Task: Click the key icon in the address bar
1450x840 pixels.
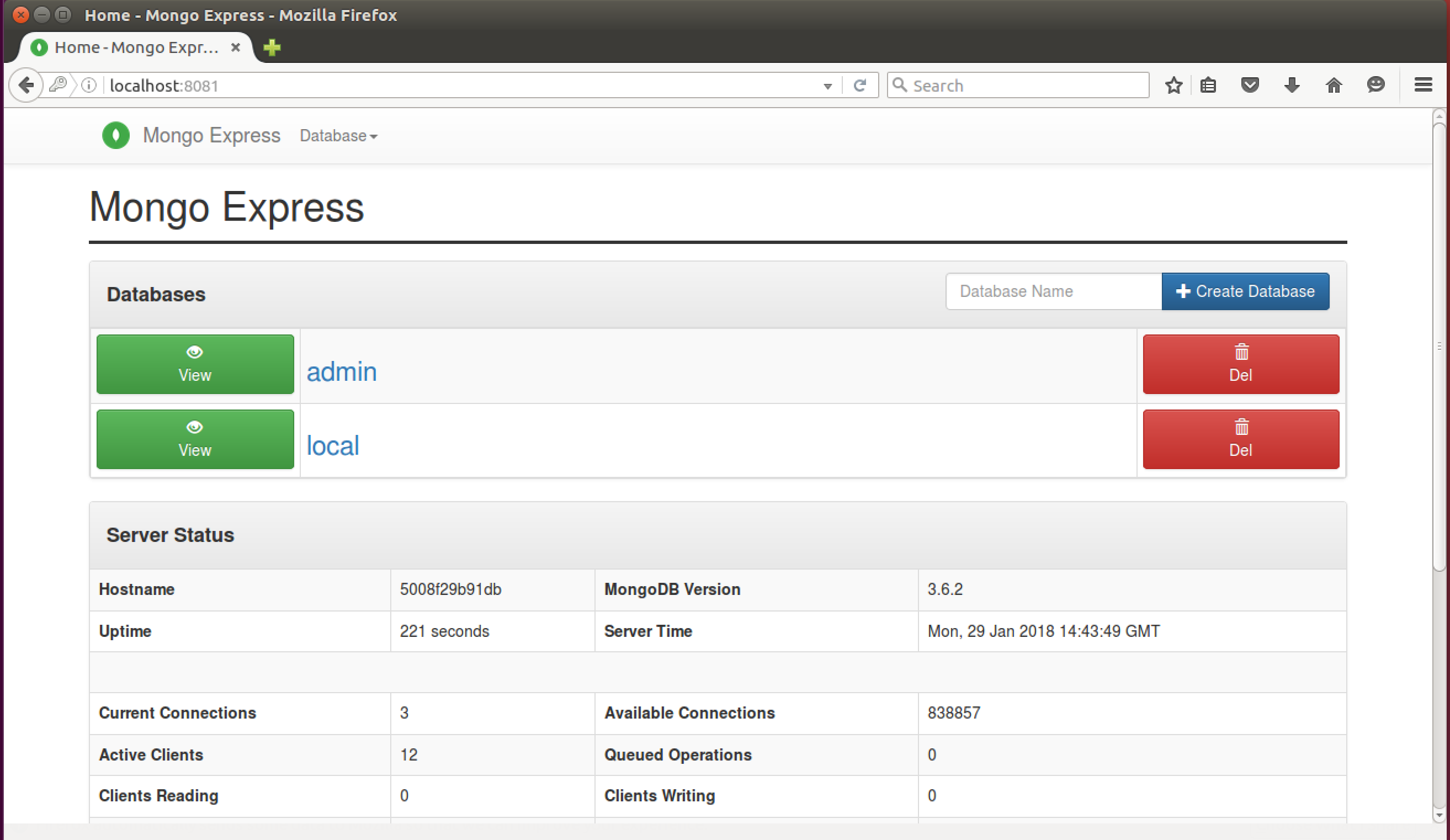Action: point(58,85)
